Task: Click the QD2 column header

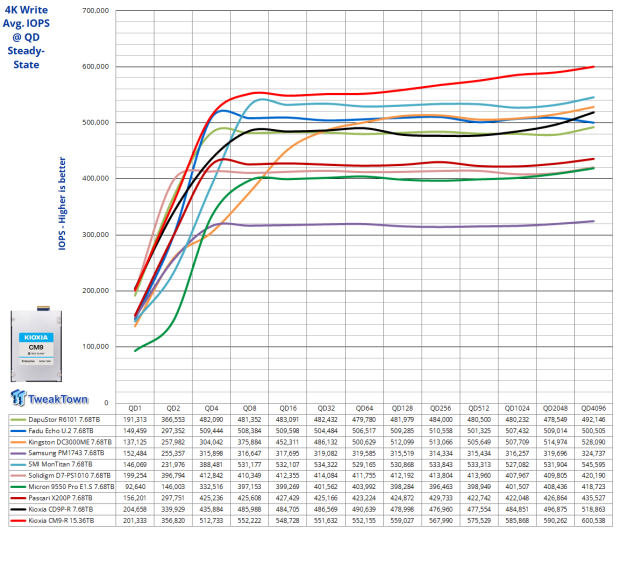Action: point(173,409)
